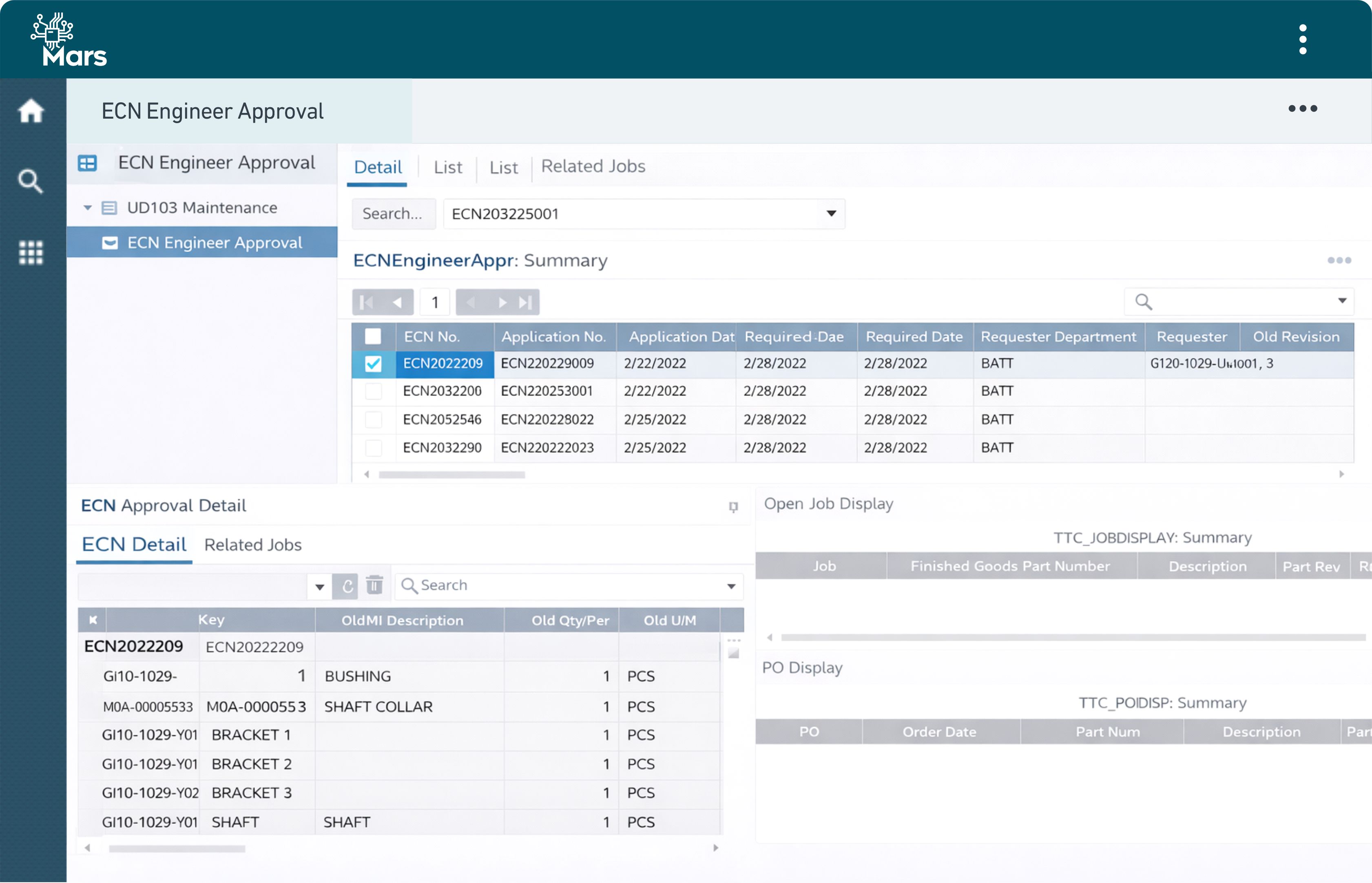Pin the ECN Approval Detail panel
Viewport: 1372px width, 883px height.
point(734,508)
